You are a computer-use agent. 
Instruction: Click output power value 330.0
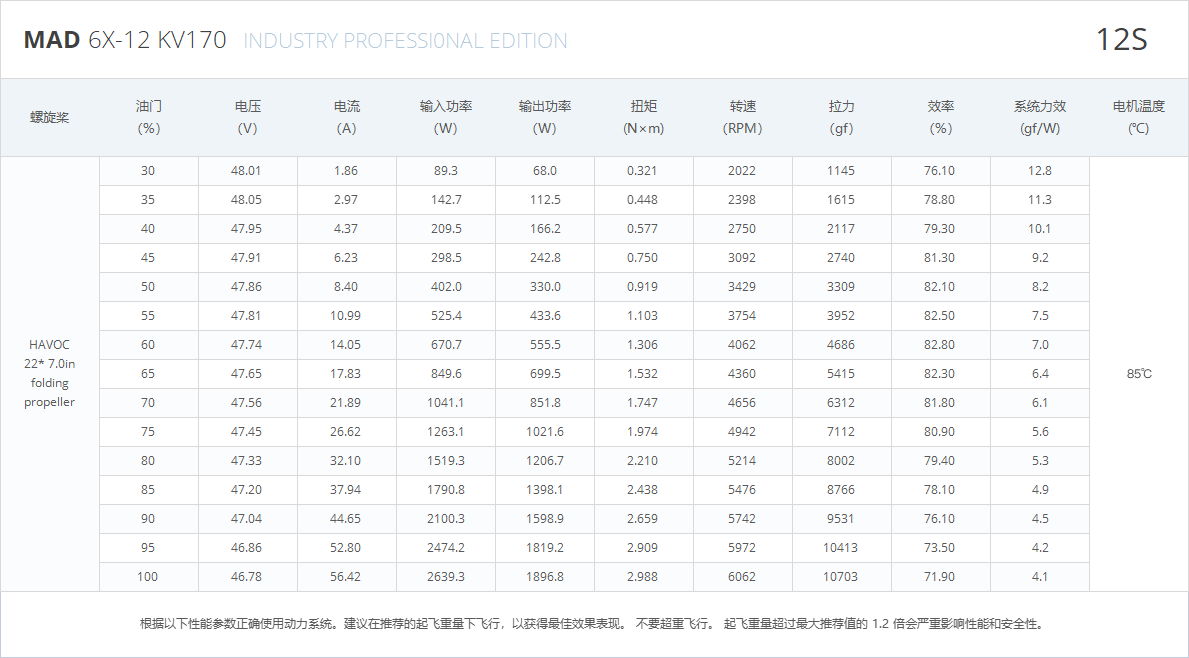[545, 287]
